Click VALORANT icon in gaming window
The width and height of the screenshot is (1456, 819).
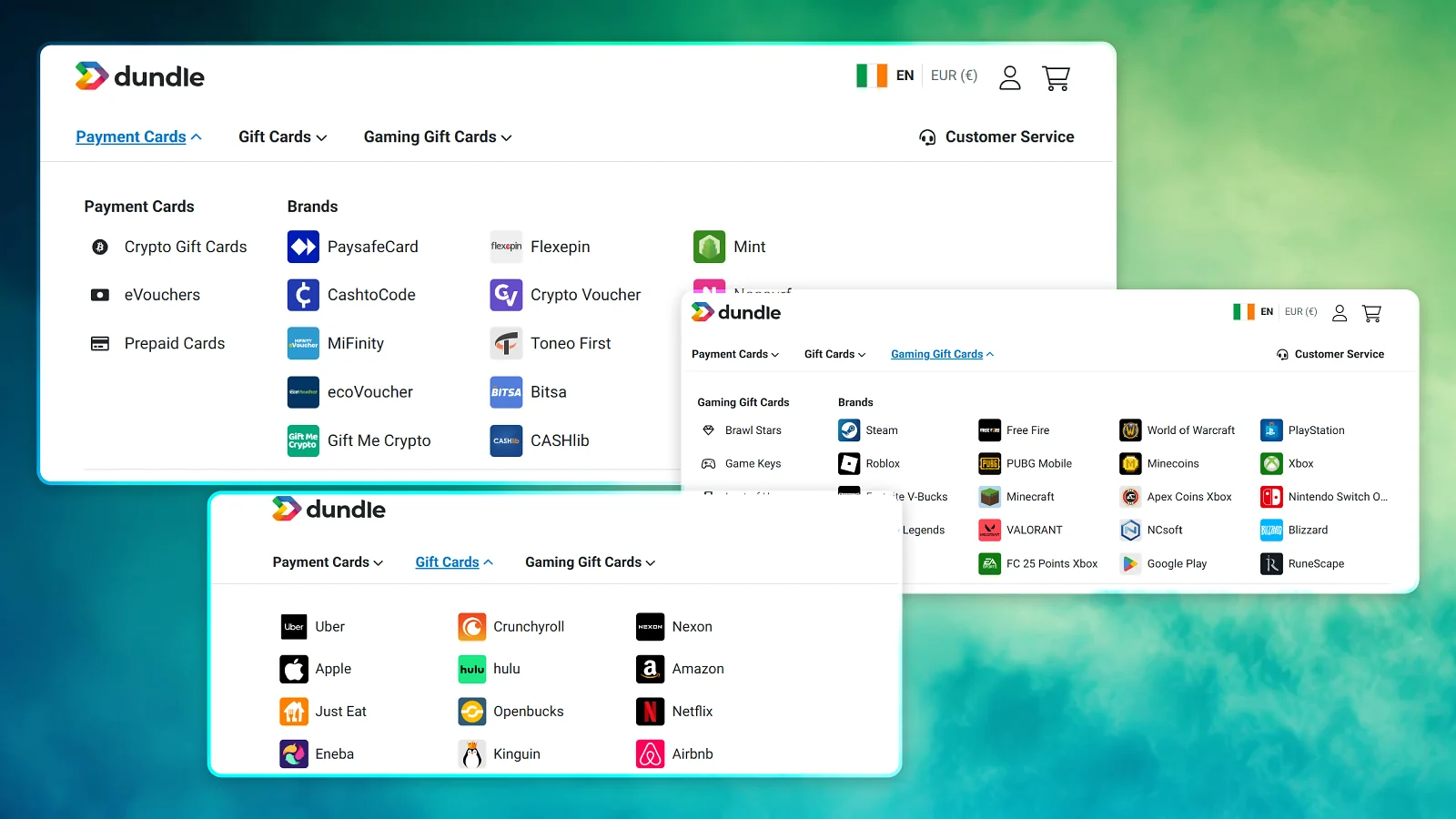(989, 530)
